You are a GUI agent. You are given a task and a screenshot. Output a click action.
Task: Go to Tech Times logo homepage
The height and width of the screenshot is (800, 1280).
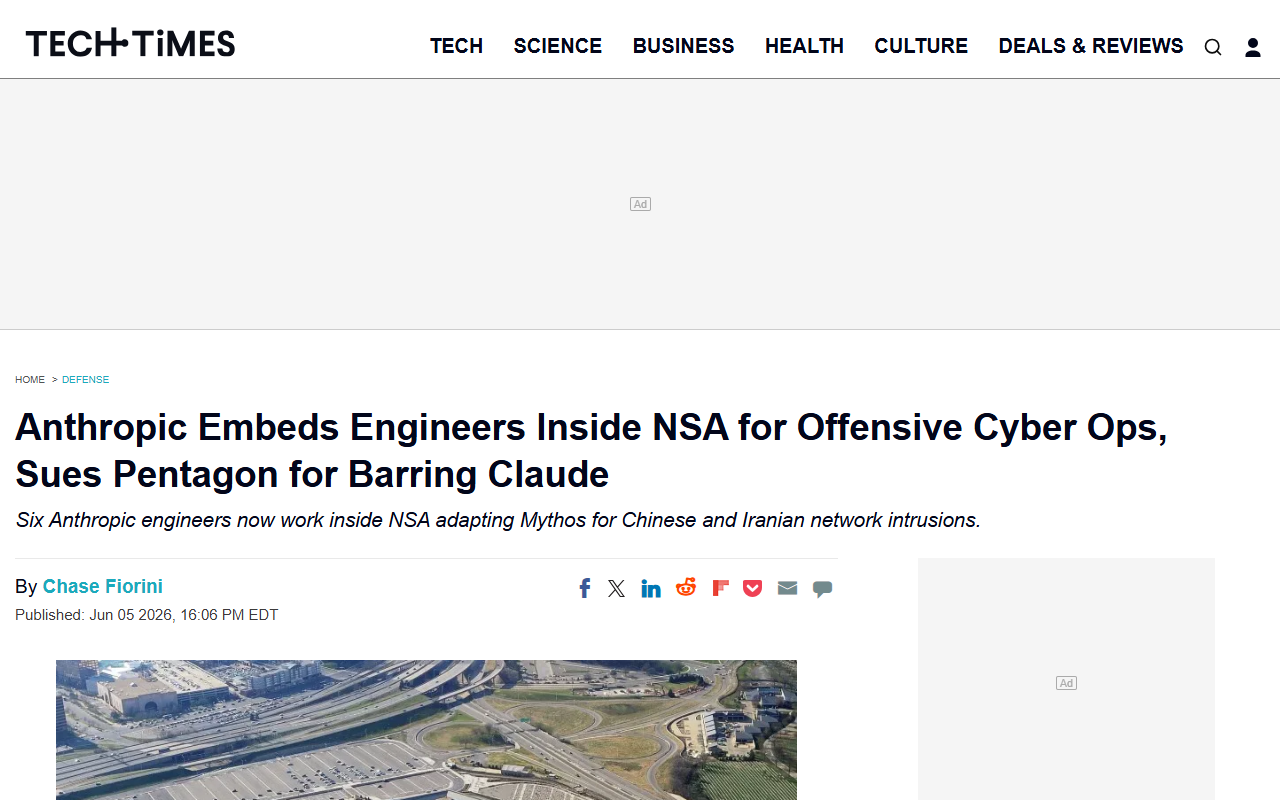pyautogui.click(x=131, y=43)
